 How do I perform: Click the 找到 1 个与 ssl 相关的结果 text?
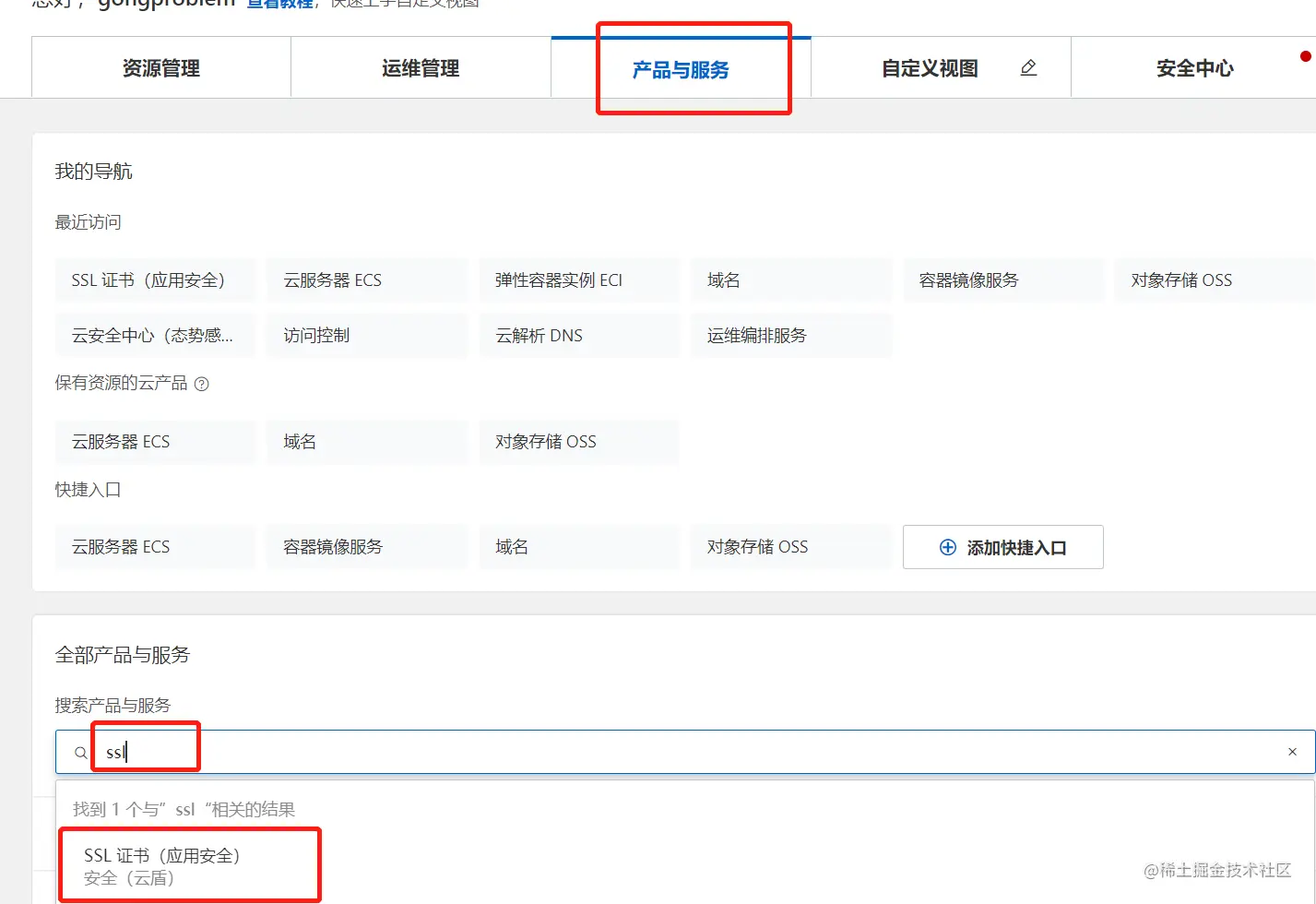coord(184,809)
